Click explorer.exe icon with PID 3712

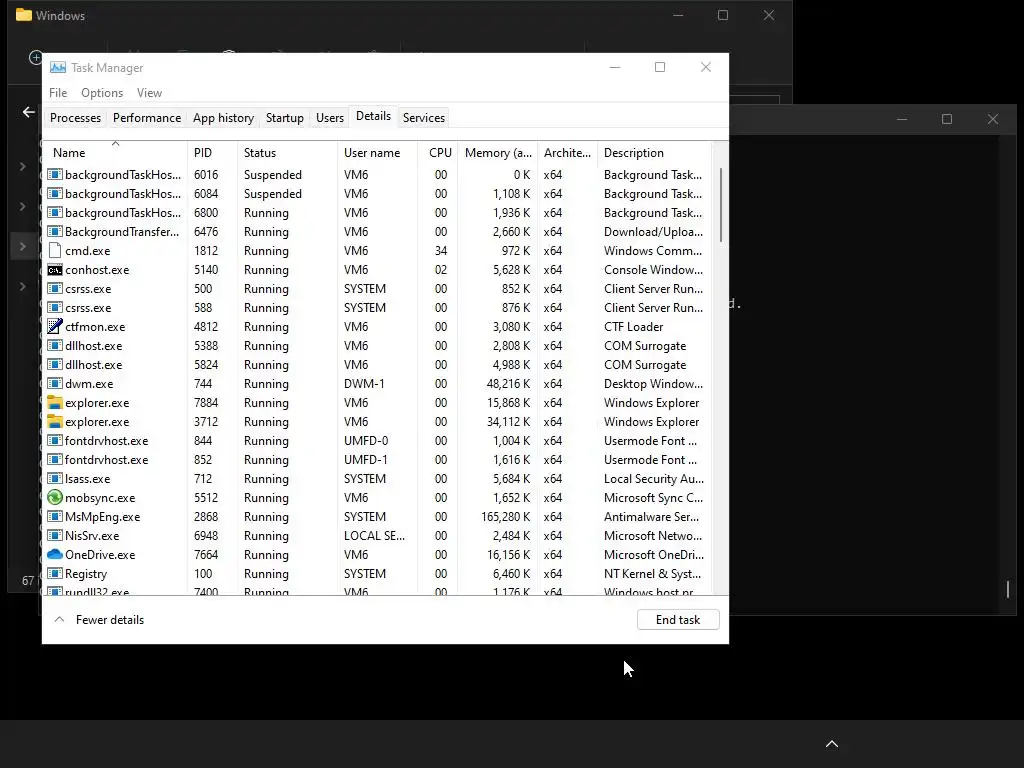[x=55, y=422]
